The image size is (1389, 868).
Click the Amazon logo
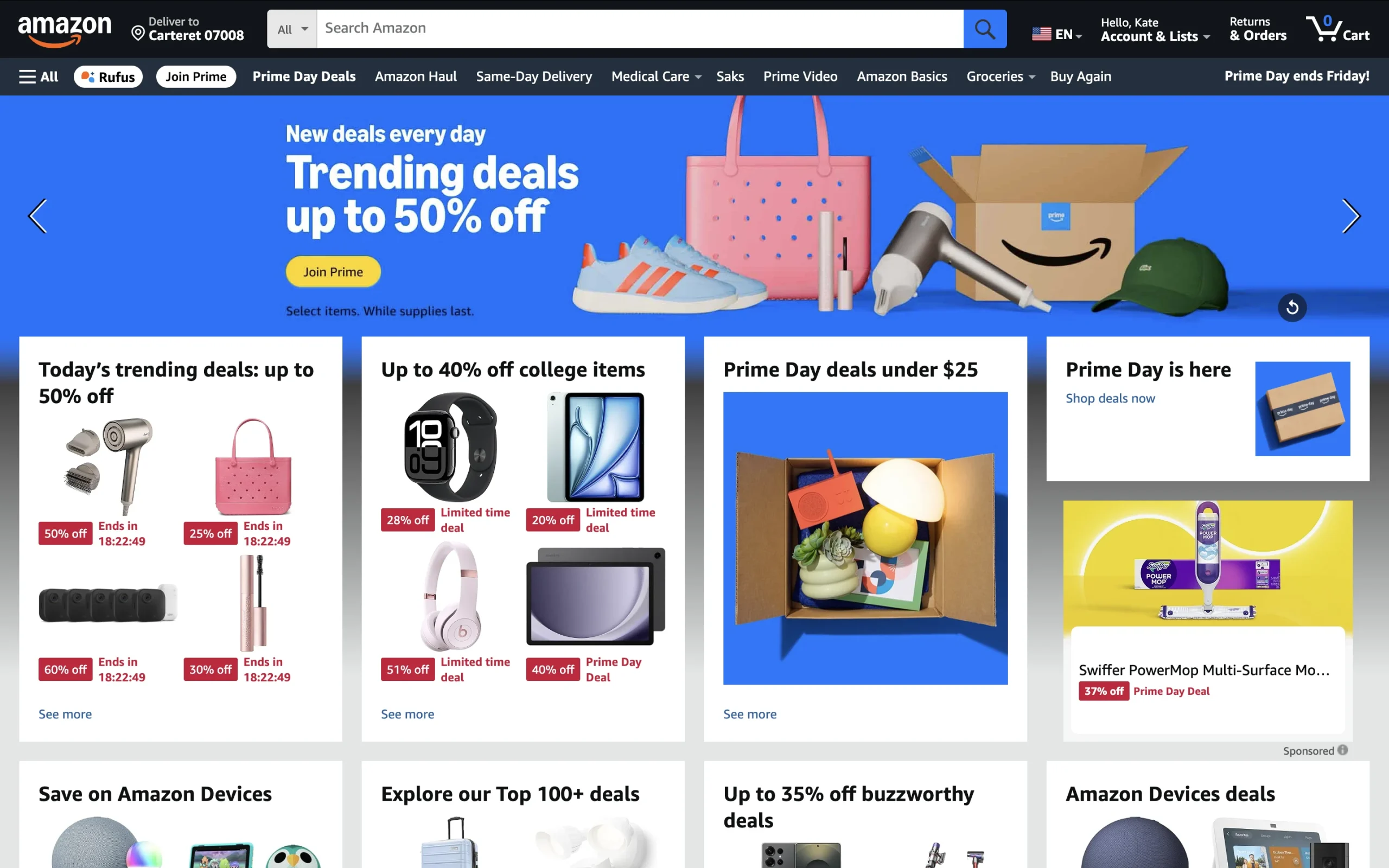click(x=65, y=30)
